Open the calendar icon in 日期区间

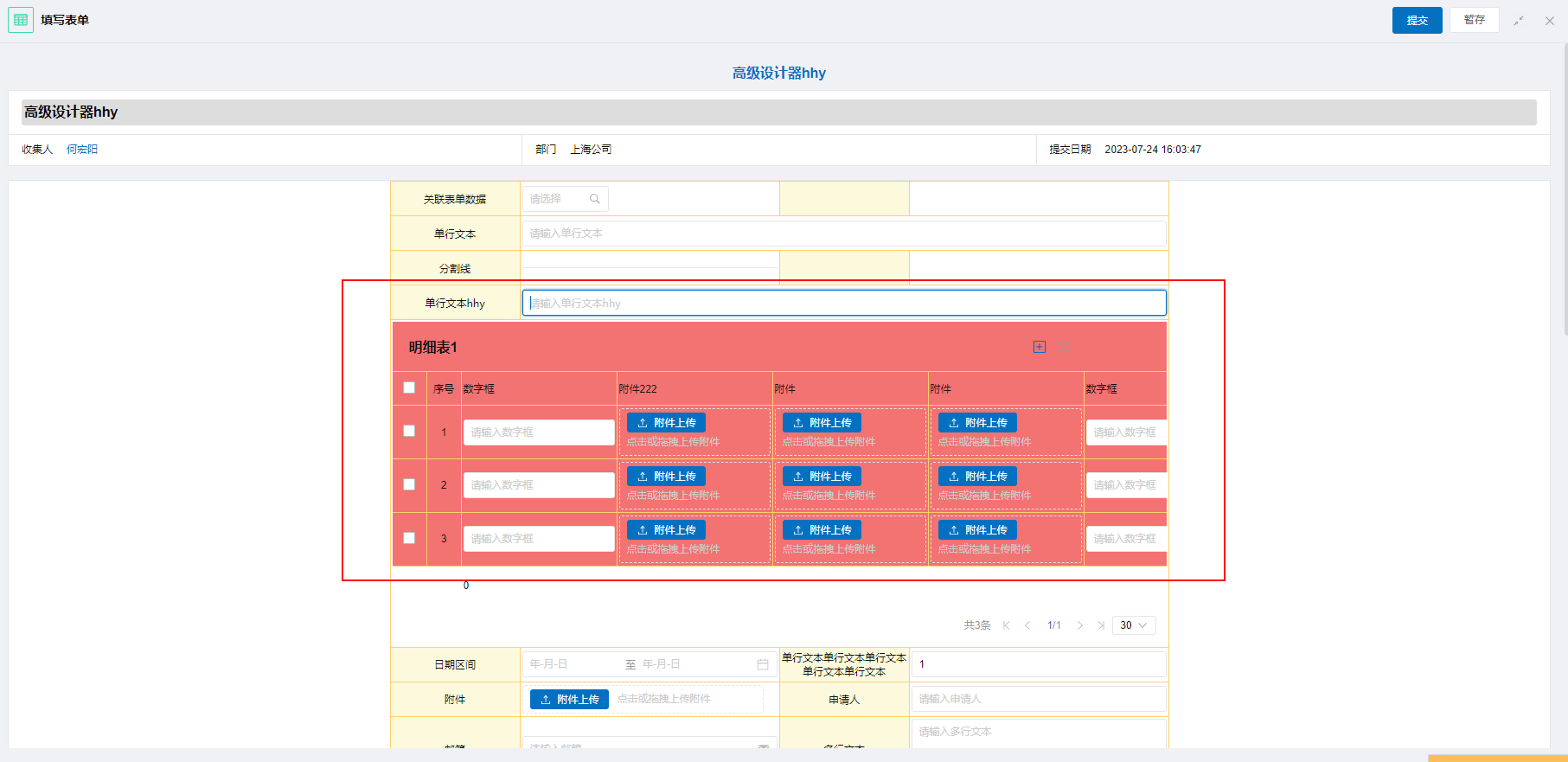(x=763, y=664)
